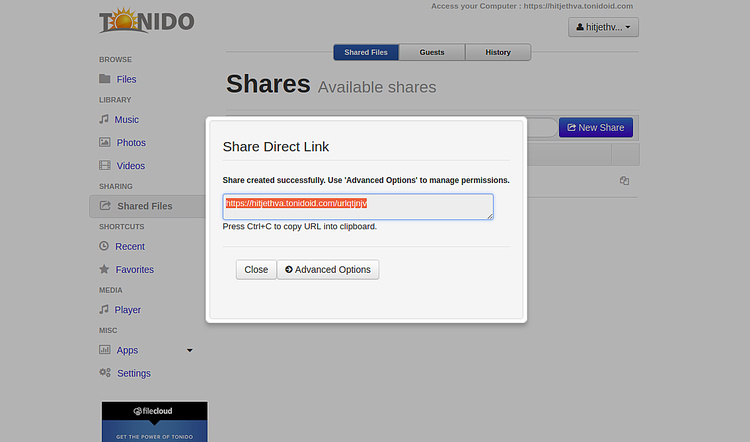750x442 pixels.
Task: Click the Recent clock icon
Action: (104, 246)
